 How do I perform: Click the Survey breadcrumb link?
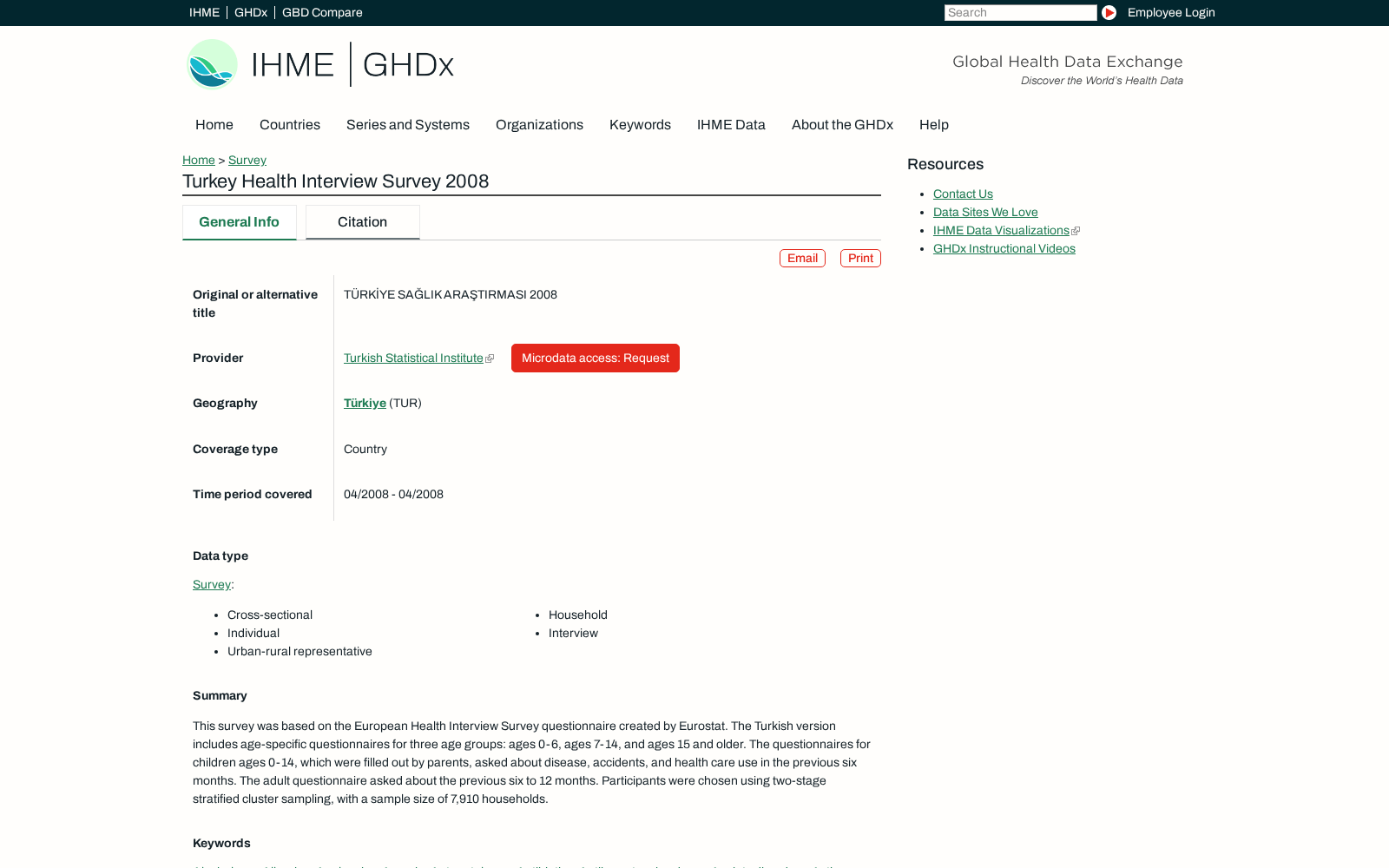(247, 161)
